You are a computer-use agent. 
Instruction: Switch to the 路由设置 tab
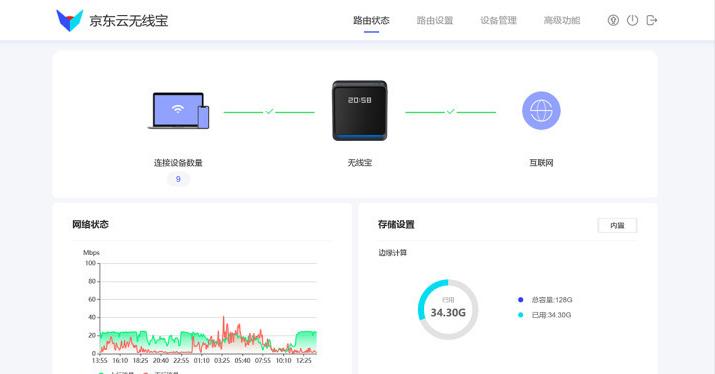click(x=435, y=21)
